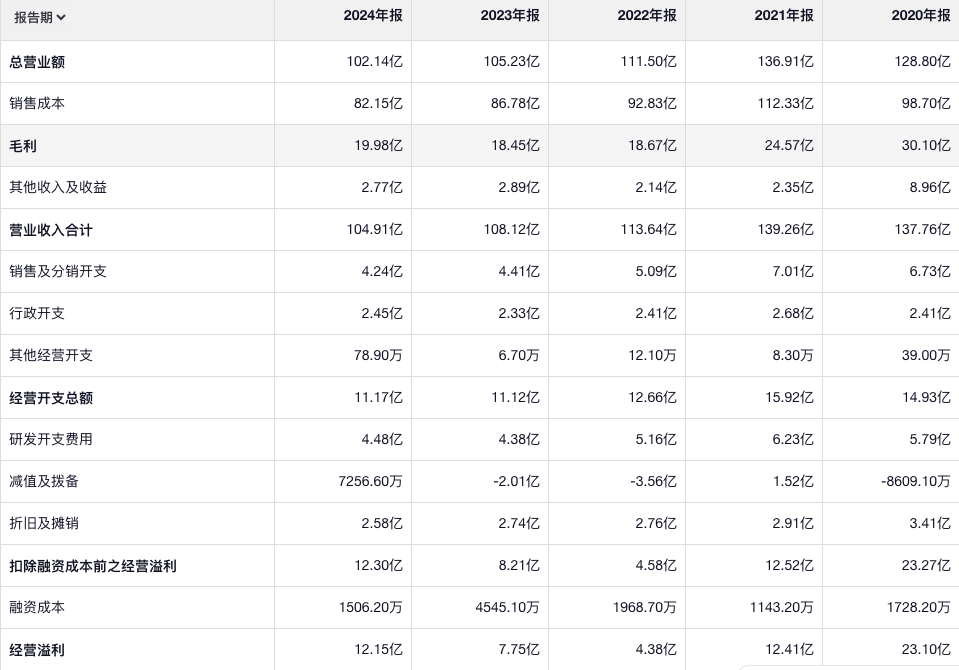Viewport: 959px width, 670px height.
Task: Click the -8609.10万 value in 2020 column
Action: (x=915, y=482)
